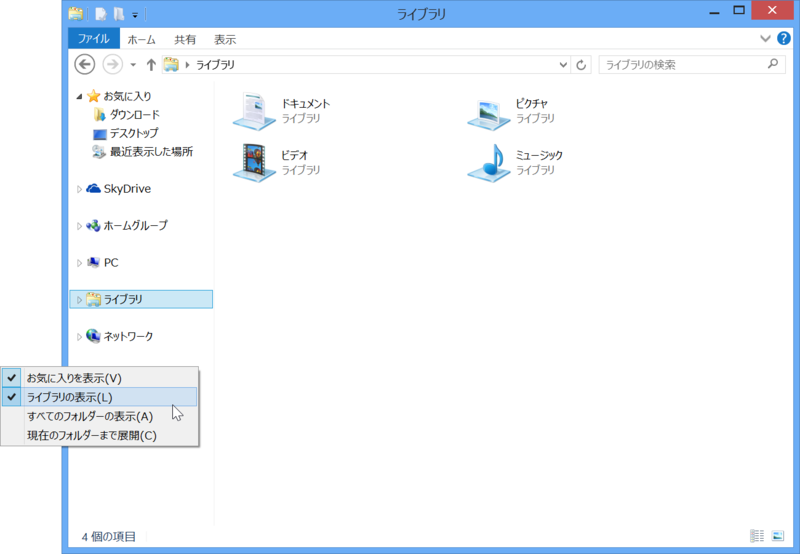
Task: Click the お気に入り star icon
Action: coord(93,96)
